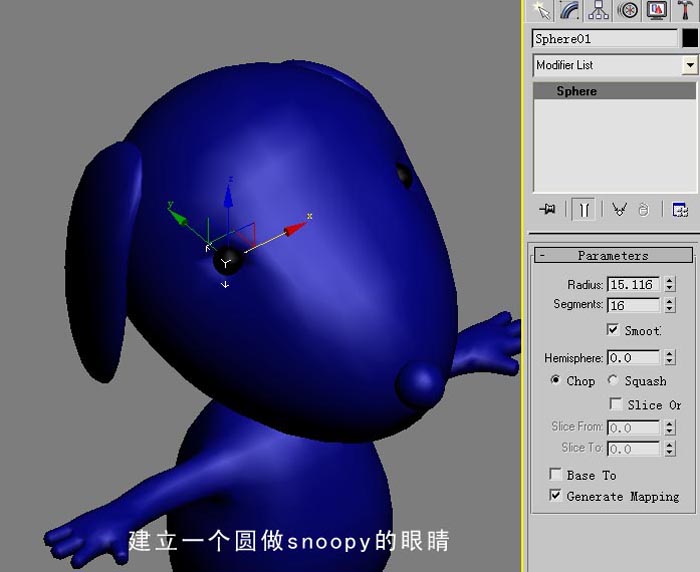Enable the Slice On checkbox
Viewport: 700px width, 572px height.
pyautogui.click(x=616, y=404)
